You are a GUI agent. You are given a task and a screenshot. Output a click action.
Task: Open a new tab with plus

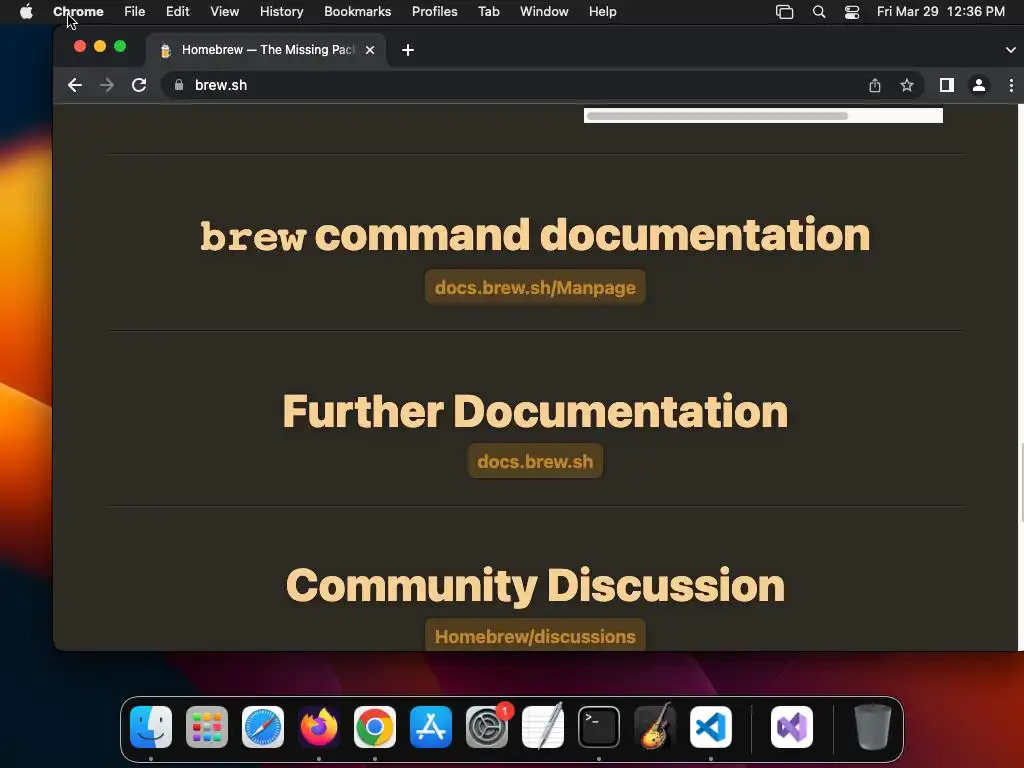[408, 50]
